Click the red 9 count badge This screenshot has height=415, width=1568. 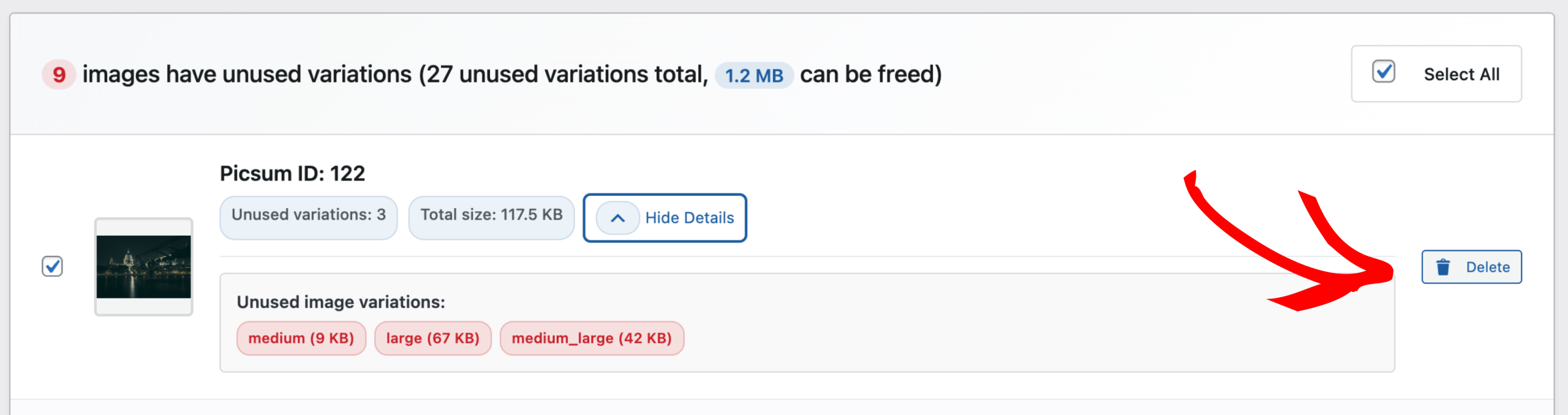coord(59,75)
